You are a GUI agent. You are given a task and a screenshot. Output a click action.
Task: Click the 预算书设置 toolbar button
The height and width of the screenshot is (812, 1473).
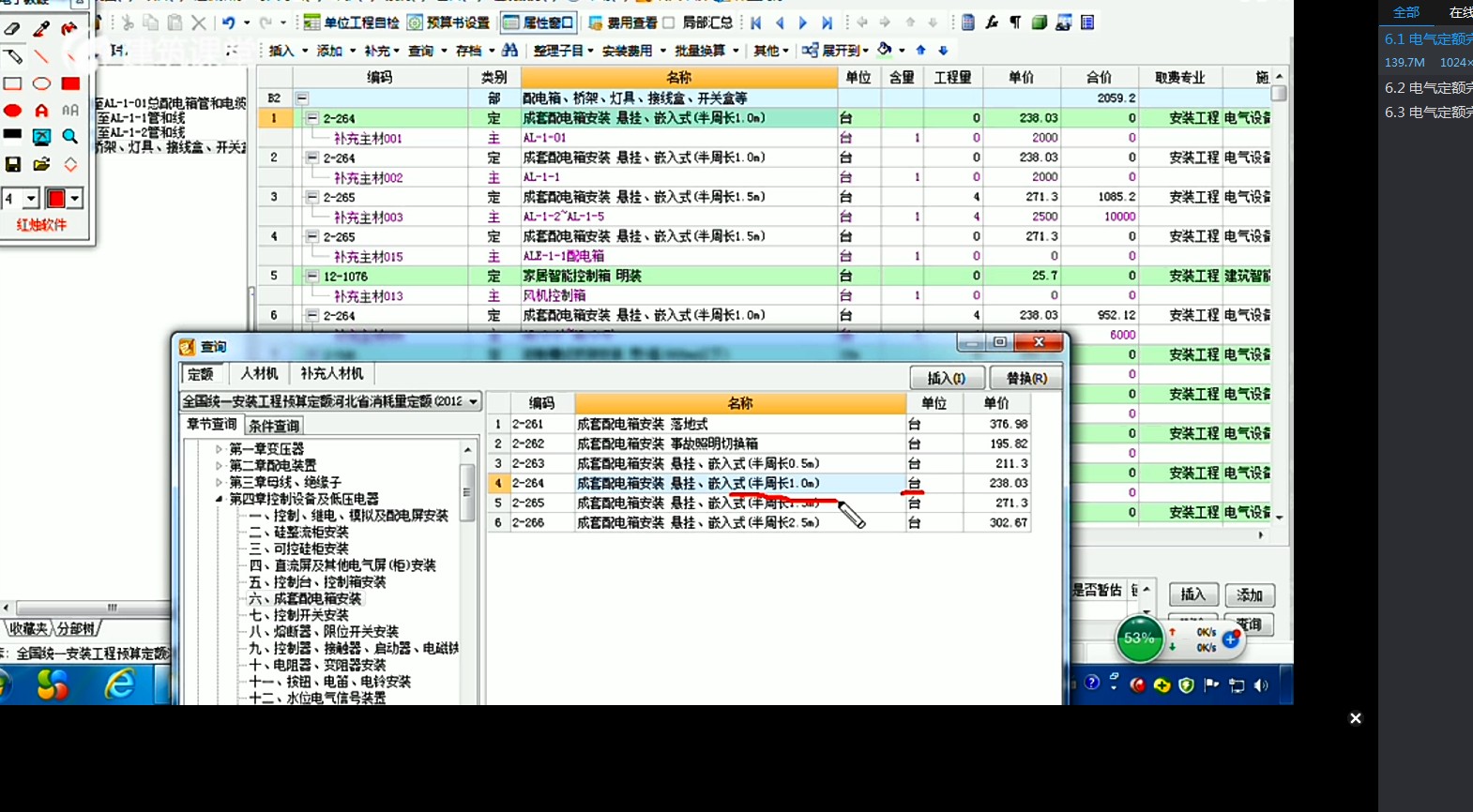(x=448, y=23)
